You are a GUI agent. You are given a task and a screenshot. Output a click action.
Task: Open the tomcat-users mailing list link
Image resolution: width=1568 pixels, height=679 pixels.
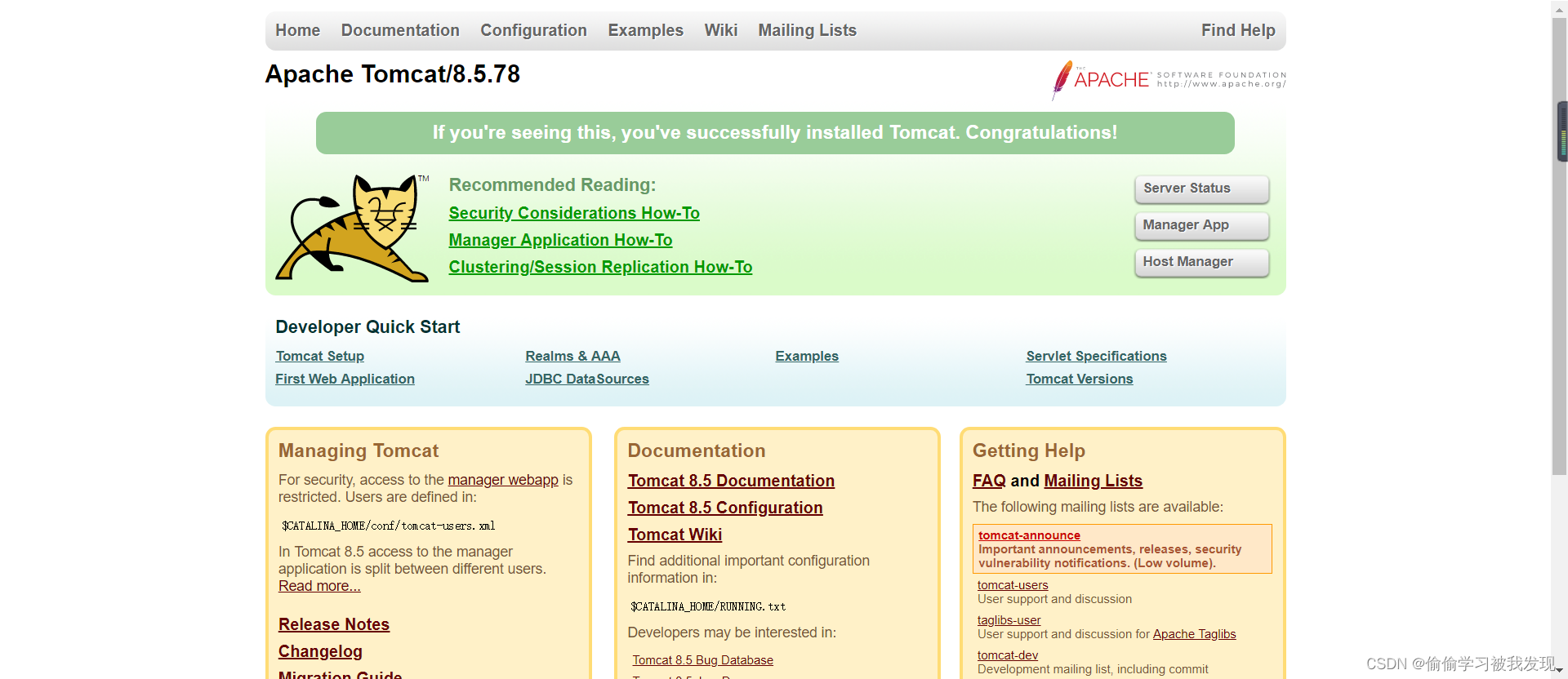[1013, 585]
